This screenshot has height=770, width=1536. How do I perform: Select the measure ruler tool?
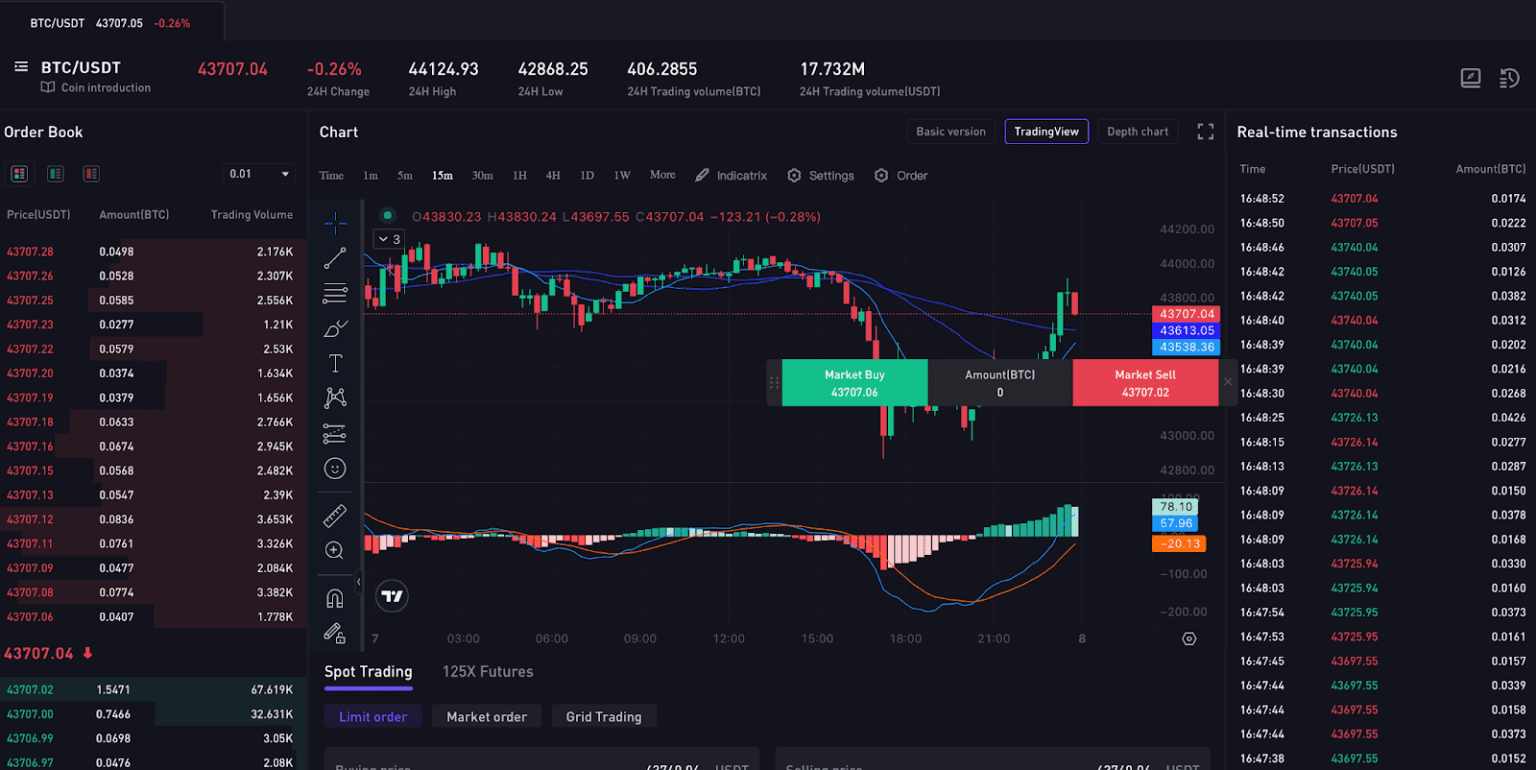click(334, 515)
